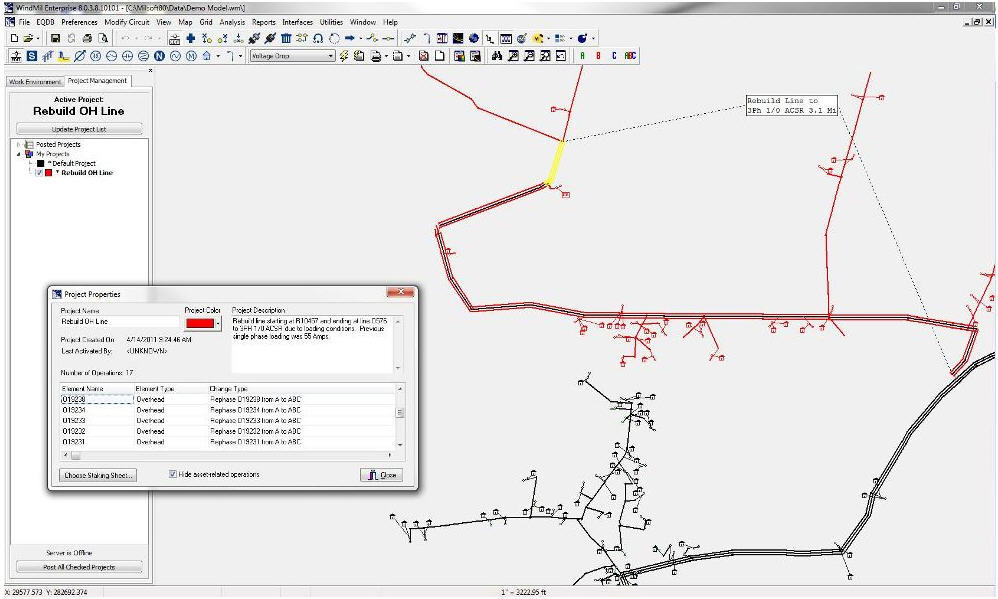Click Choose Staking Sheet button
The height and width of the screenshot is (599, 998).
click(98, 475)
